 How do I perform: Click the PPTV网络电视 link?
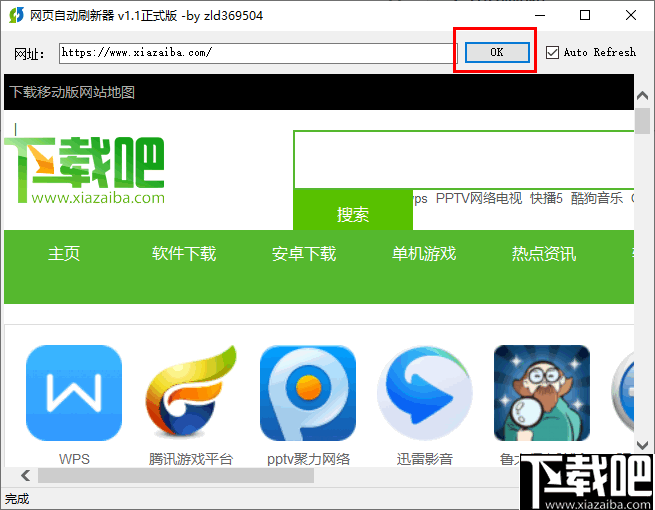[x=479, y=198]
